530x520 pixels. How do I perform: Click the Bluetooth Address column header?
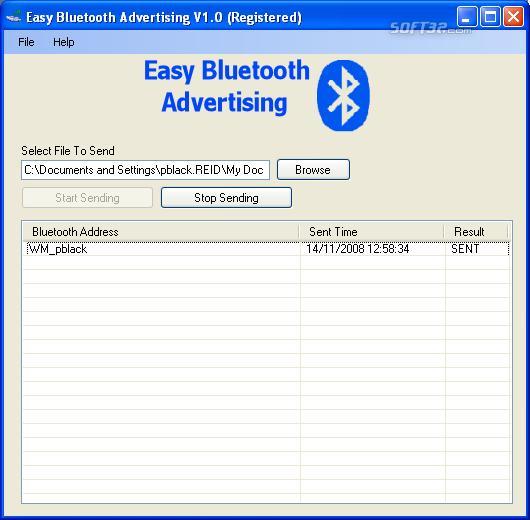(x=161, y=232)
